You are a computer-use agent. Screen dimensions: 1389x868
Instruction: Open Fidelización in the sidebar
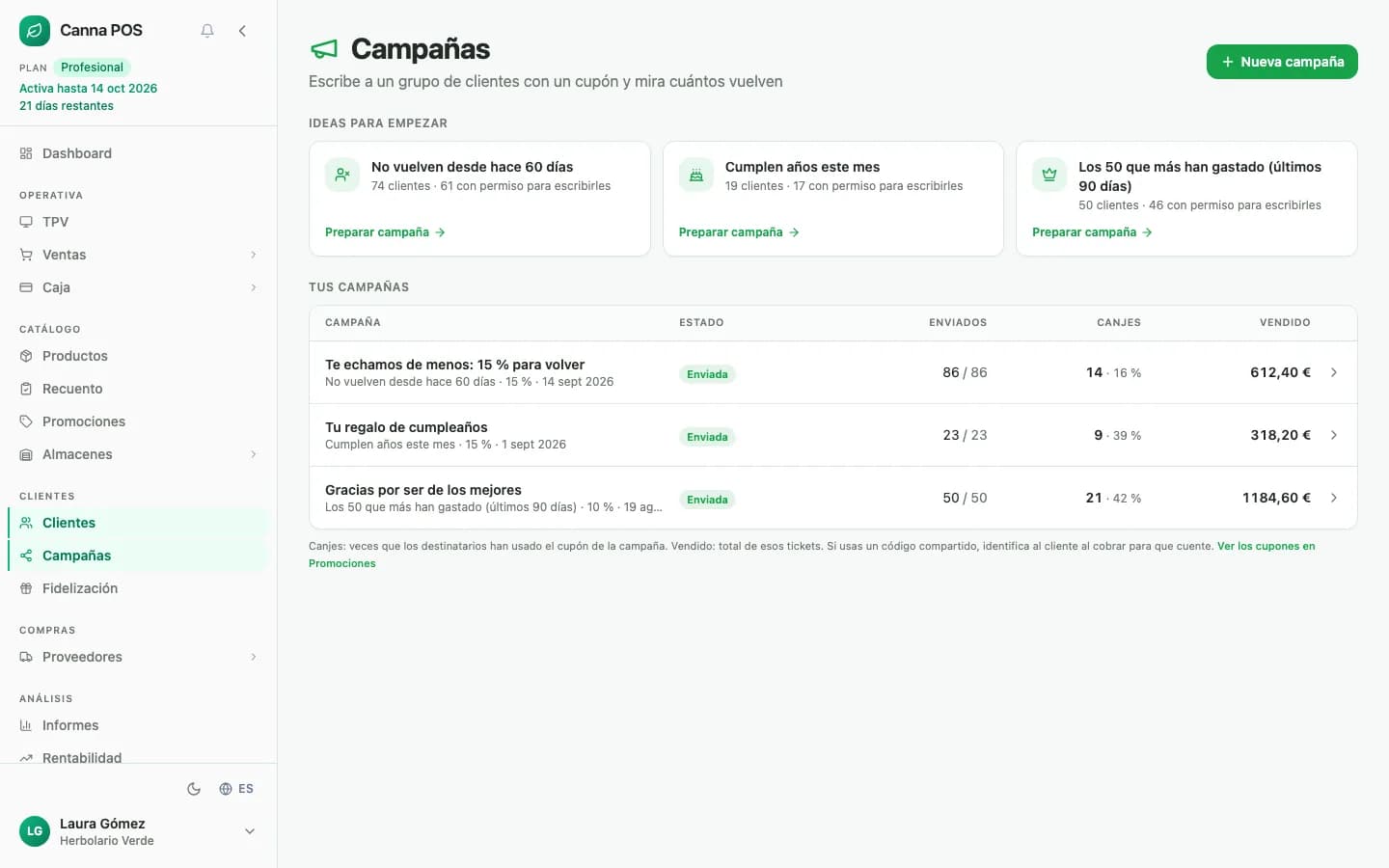click(x=138, y=588)
